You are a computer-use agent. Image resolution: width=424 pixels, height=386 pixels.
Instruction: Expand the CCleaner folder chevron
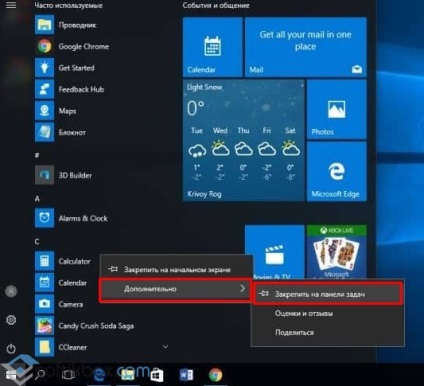[x=165, y=347]
